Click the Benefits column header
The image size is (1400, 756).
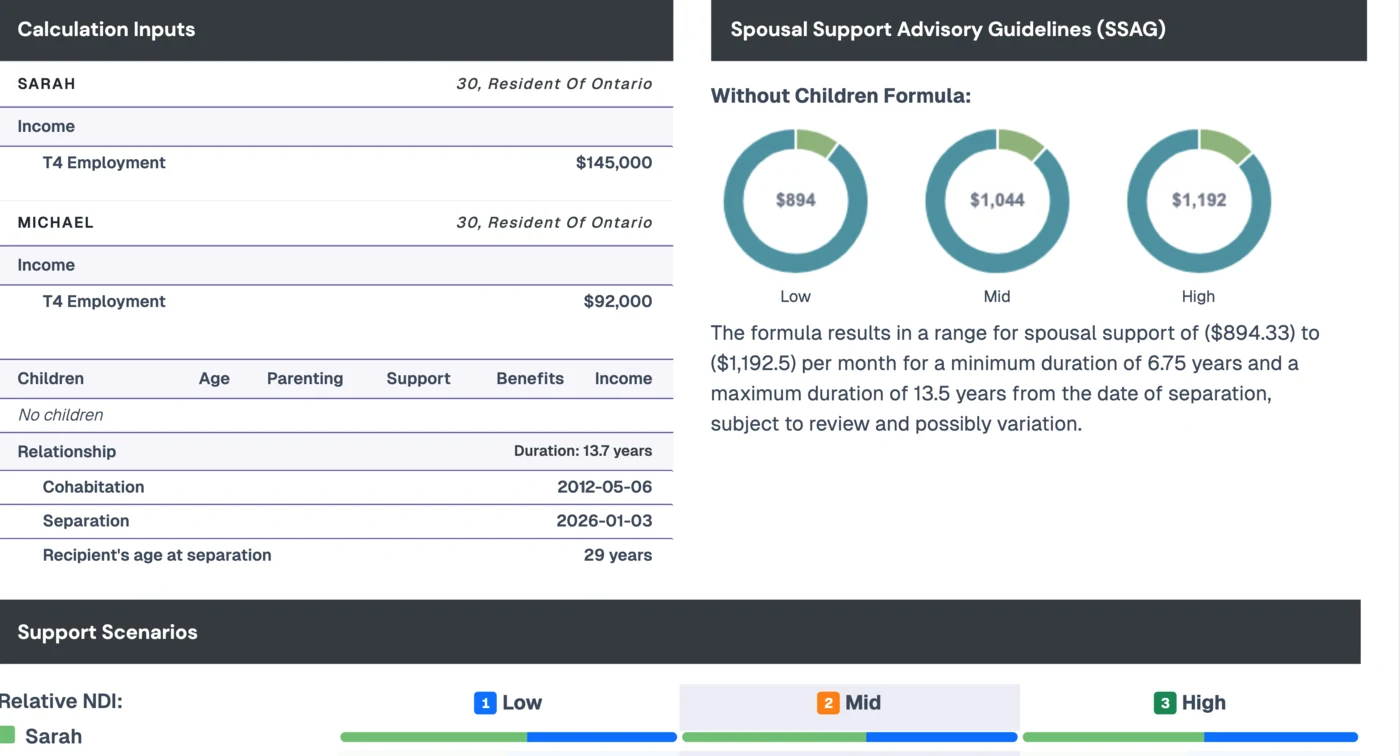(x=530, y=379)
